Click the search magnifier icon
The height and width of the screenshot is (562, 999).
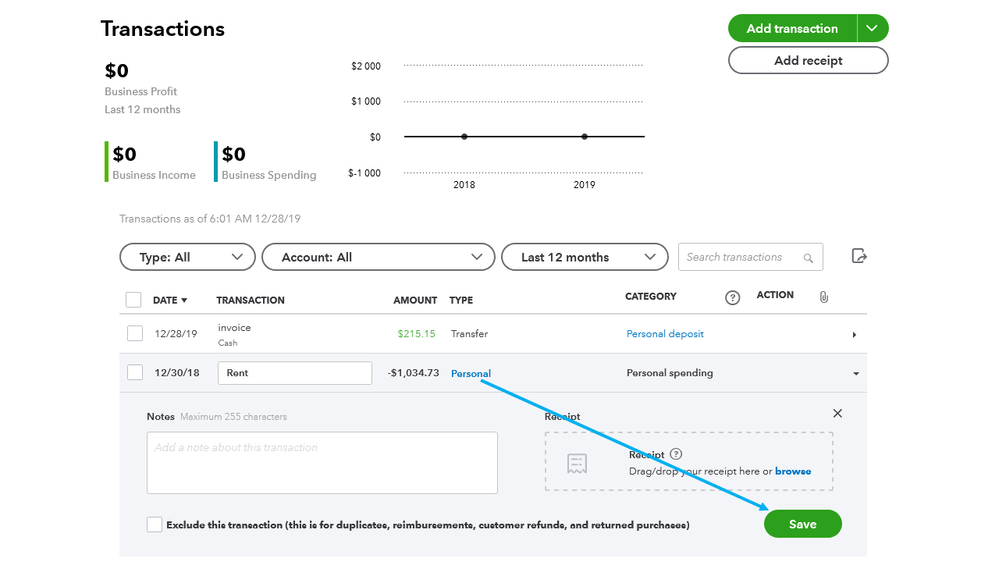pyautogui.click(x=808, y=258)
